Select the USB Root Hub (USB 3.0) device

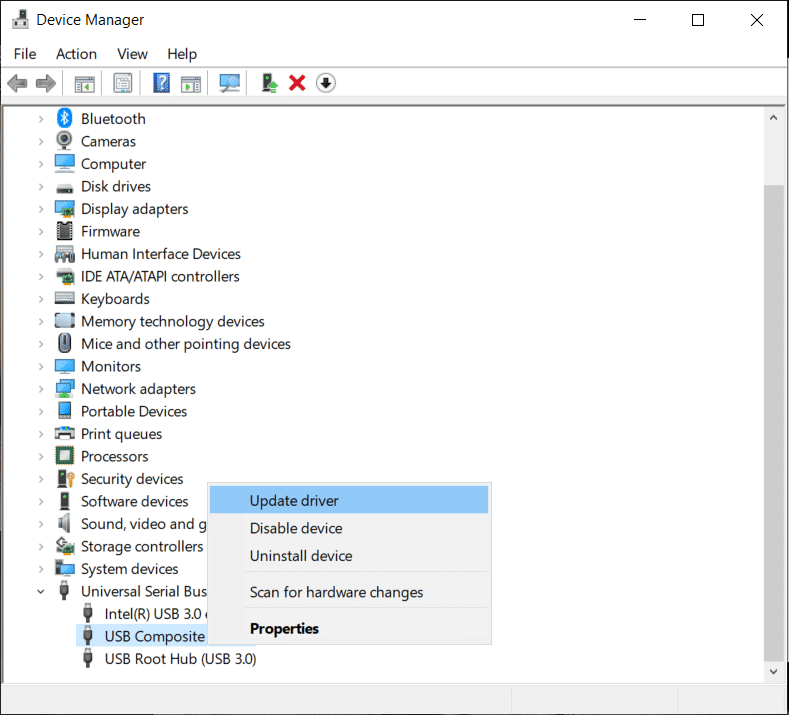(x=180, y=659)
